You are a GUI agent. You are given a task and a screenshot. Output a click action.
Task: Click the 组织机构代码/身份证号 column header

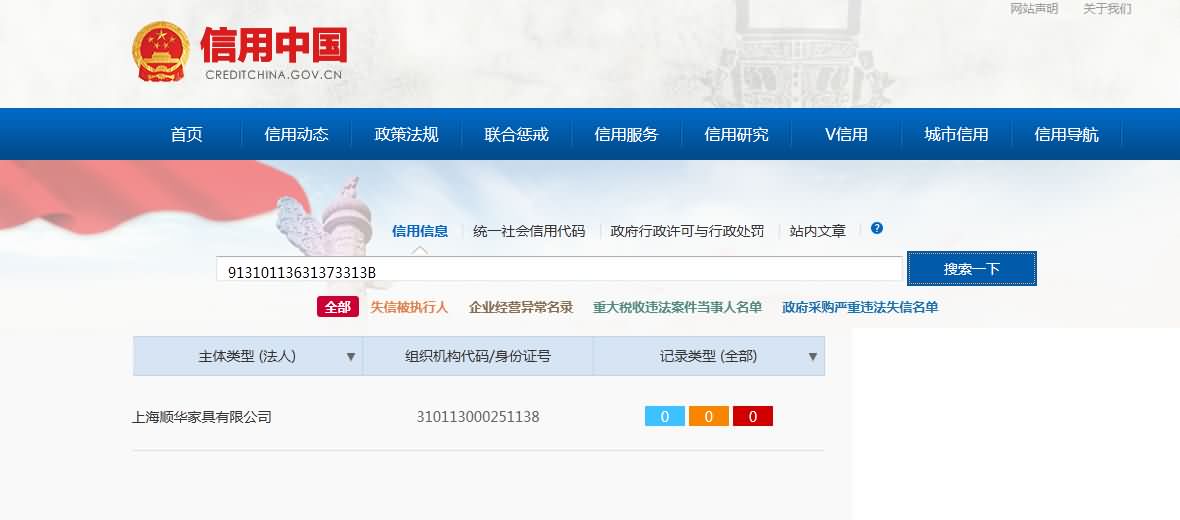478,356
